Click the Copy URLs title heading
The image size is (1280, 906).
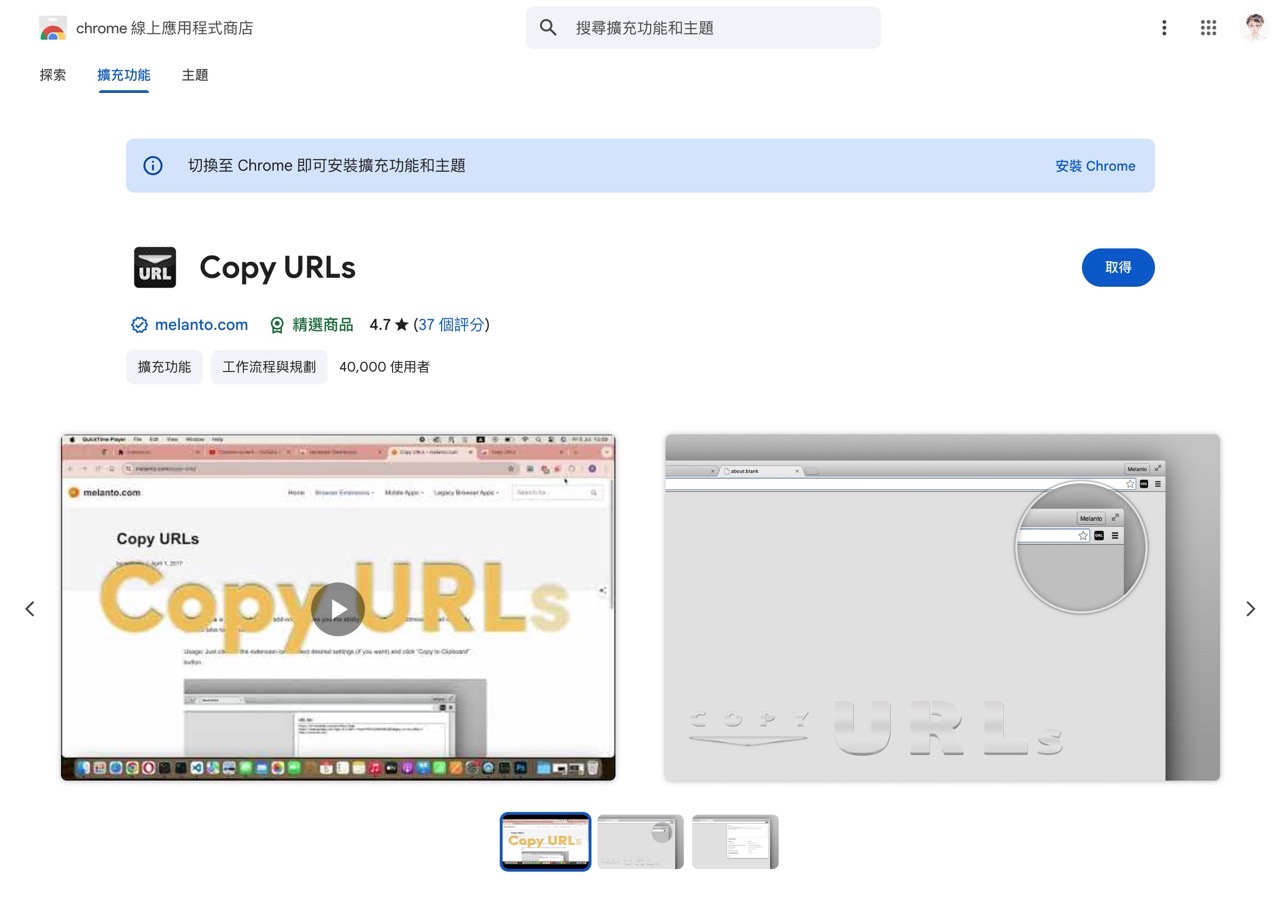(x=277, y=268)
